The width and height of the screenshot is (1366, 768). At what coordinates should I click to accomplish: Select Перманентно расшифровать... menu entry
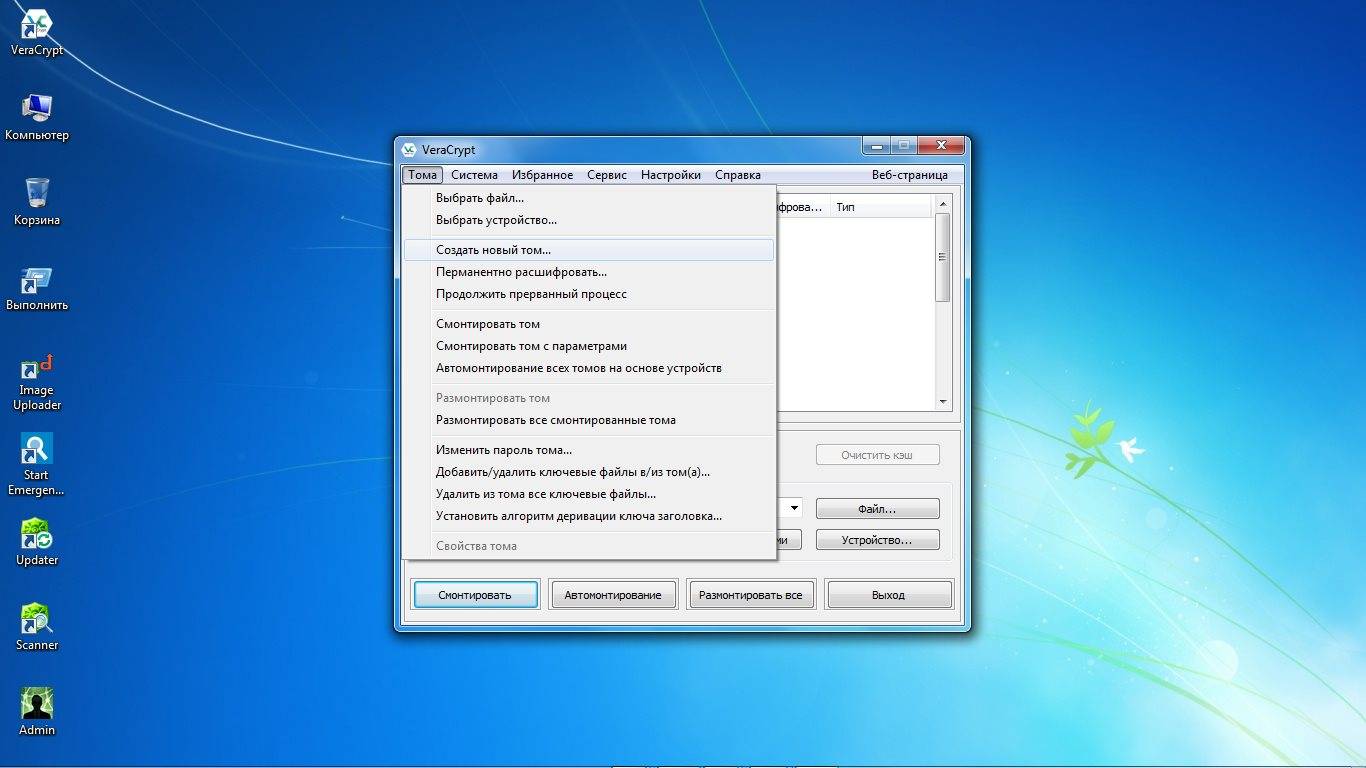(589, 272)
